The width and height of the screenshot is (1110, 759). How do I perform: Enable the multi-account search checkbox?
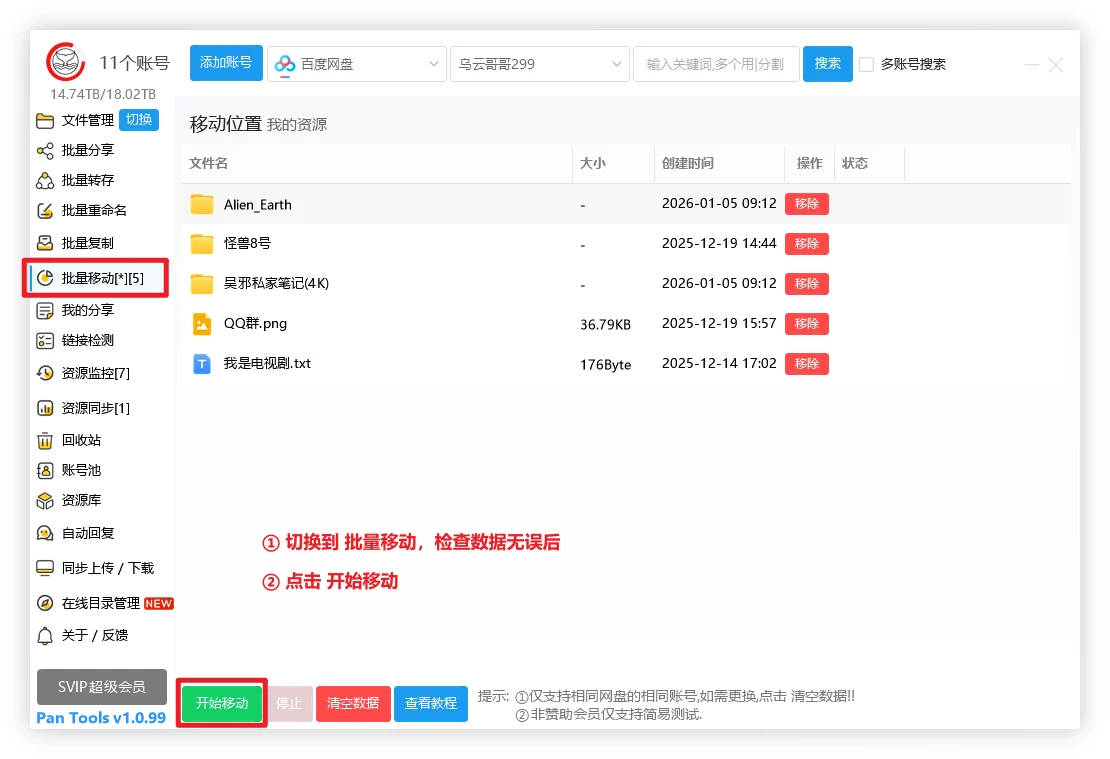coord(867,65)
